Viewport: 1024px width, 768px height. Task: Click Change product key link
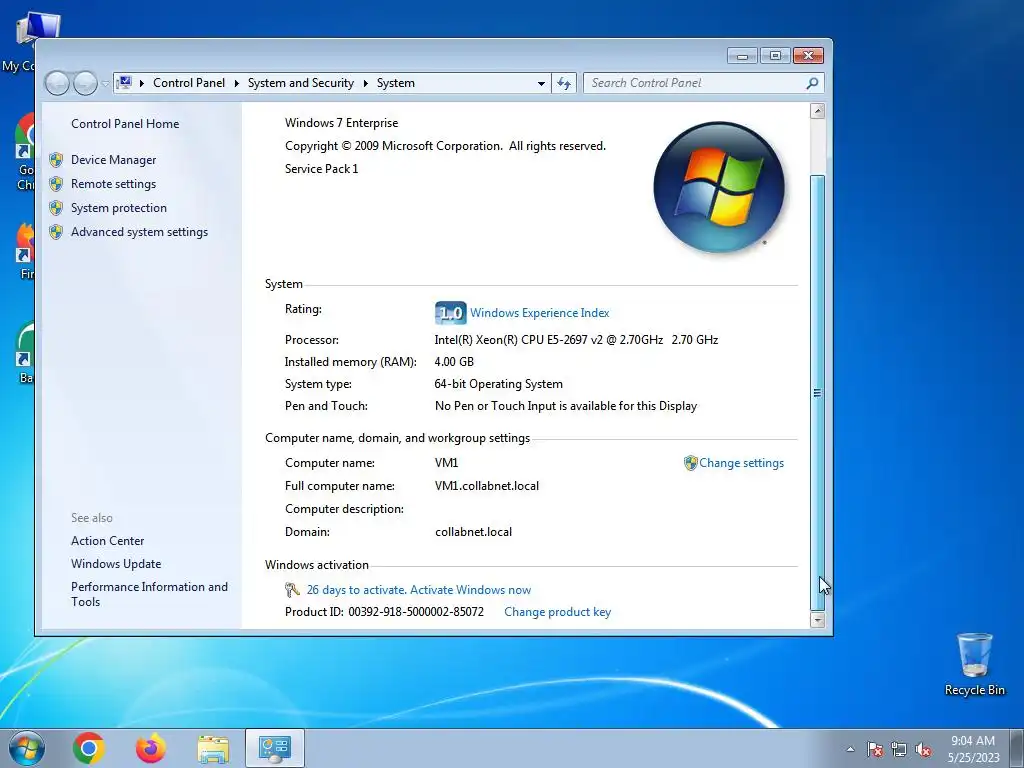coord(558,612)
